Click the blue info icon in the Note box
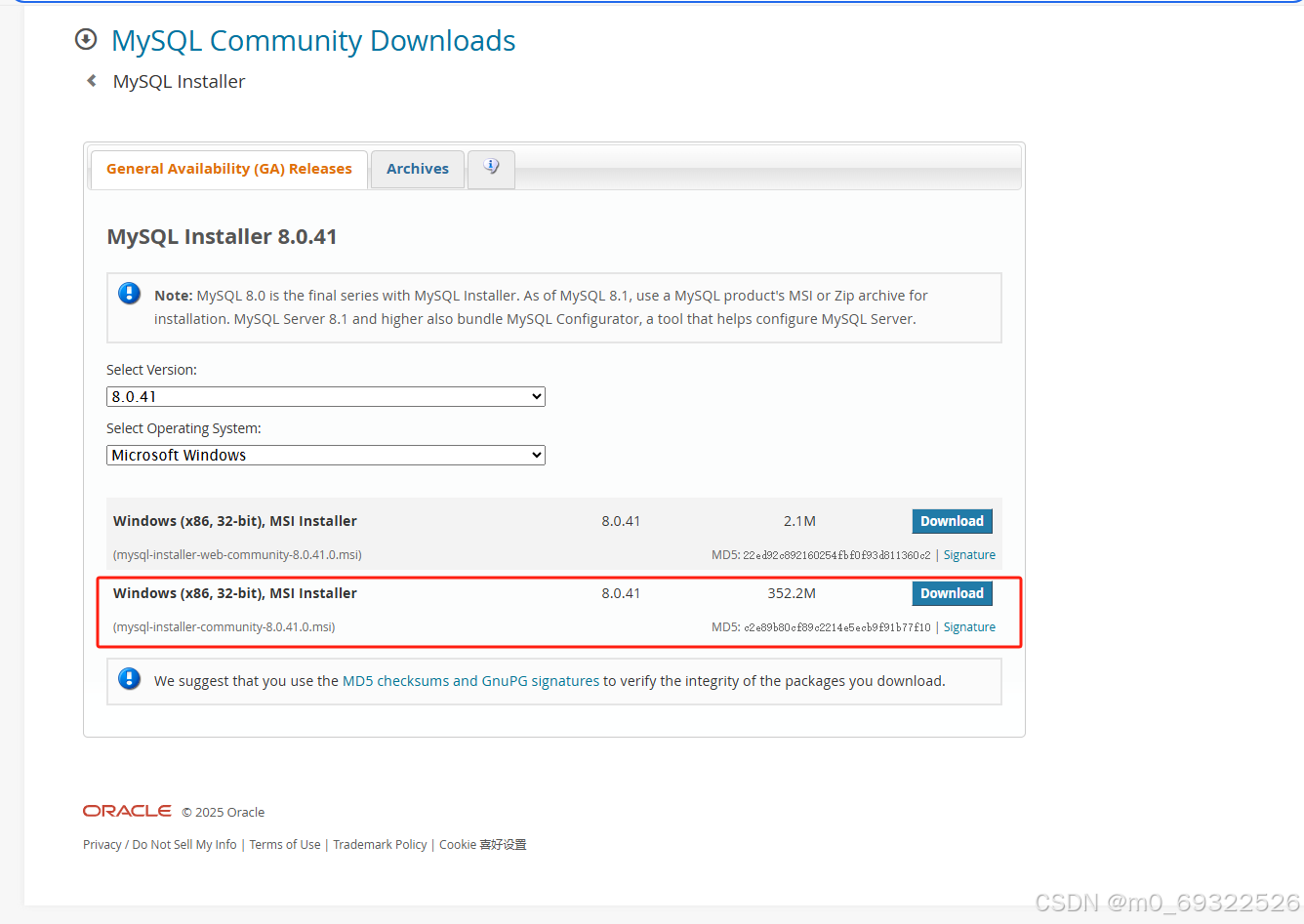The width and height of the screenshot is (1304, 924). [130, 294]
